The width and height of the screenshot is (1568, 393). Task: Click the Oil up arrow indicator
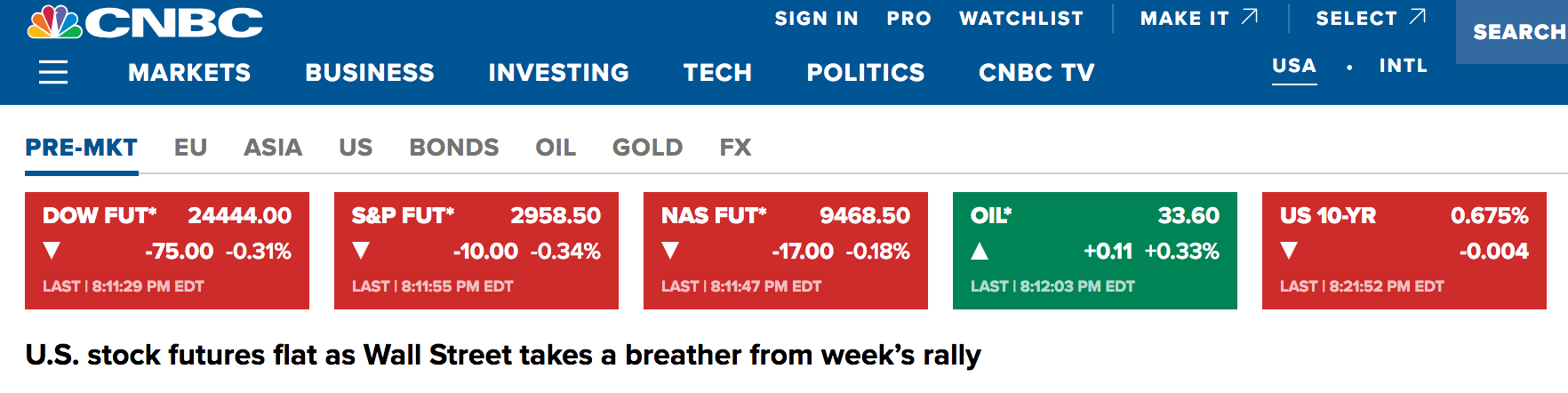(x=980, y=251)
